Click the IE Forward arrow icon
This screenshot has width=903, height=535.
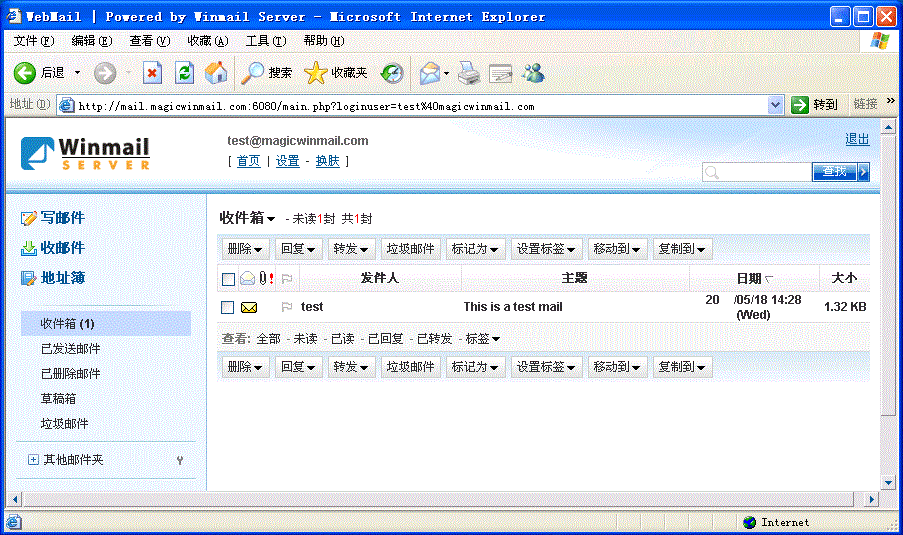click(105, 73)
